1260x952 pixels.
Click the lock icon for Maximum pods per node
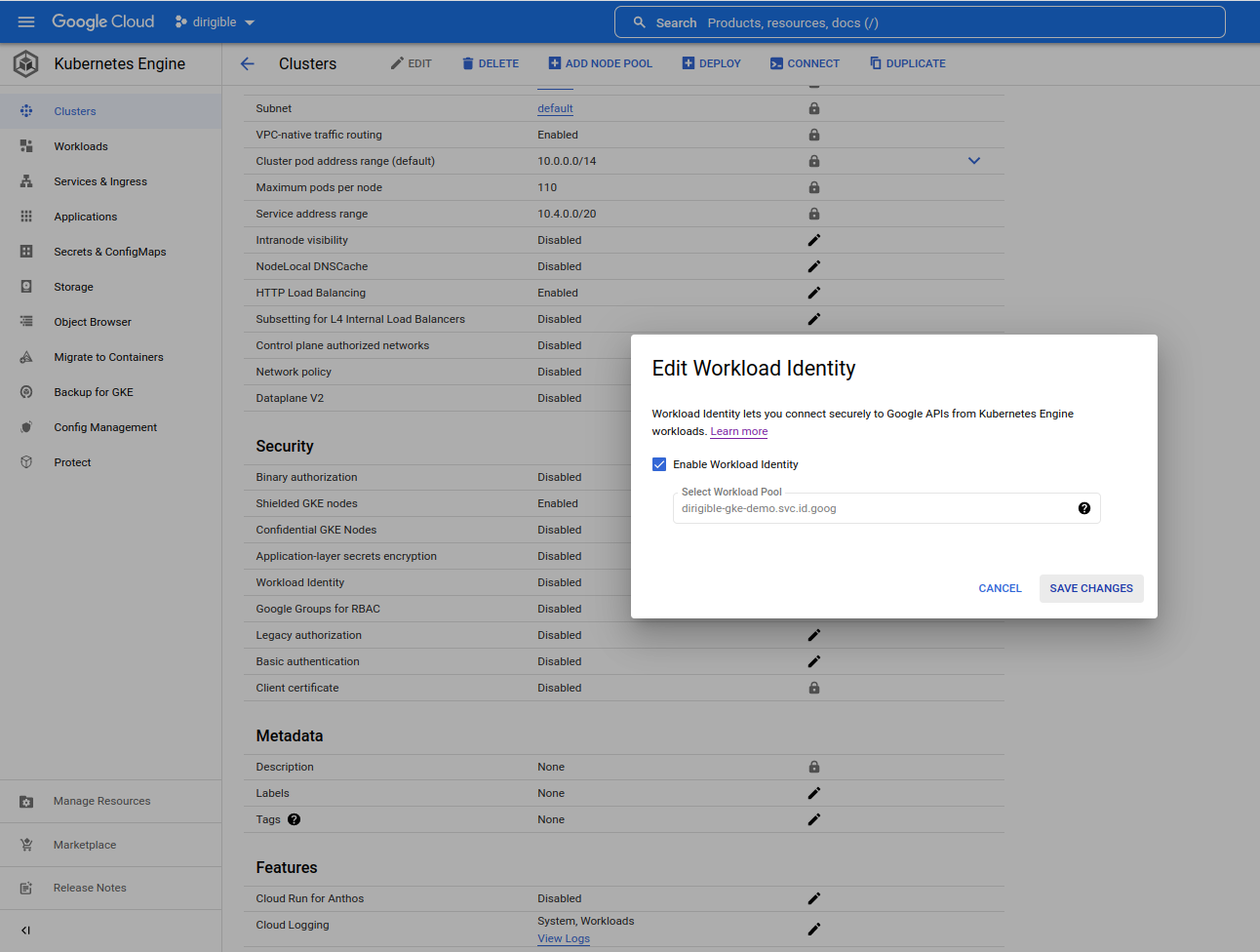tap(814, 187)
